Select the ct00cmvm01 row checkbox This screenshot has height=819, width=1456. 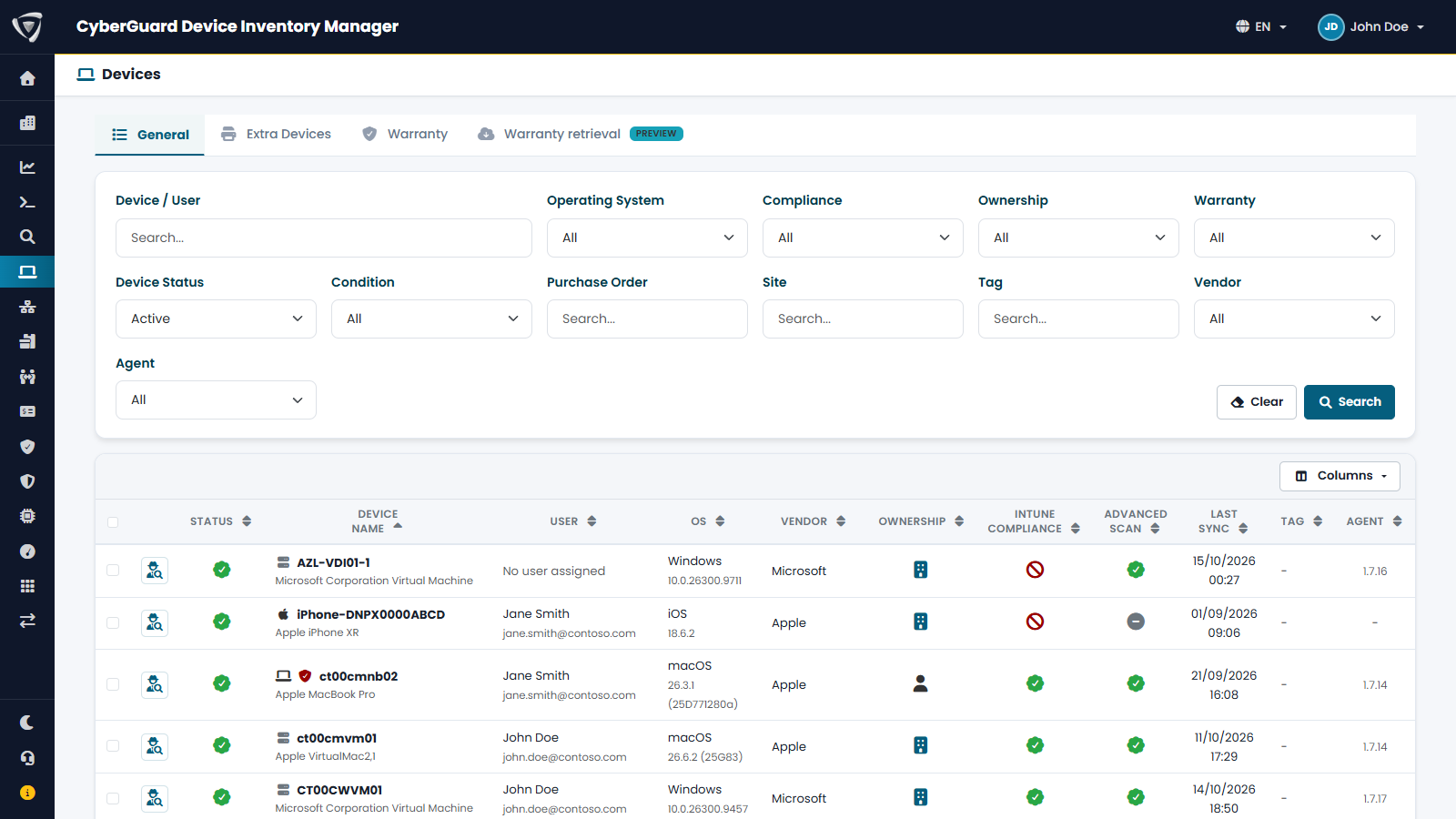tap(113, 746)
